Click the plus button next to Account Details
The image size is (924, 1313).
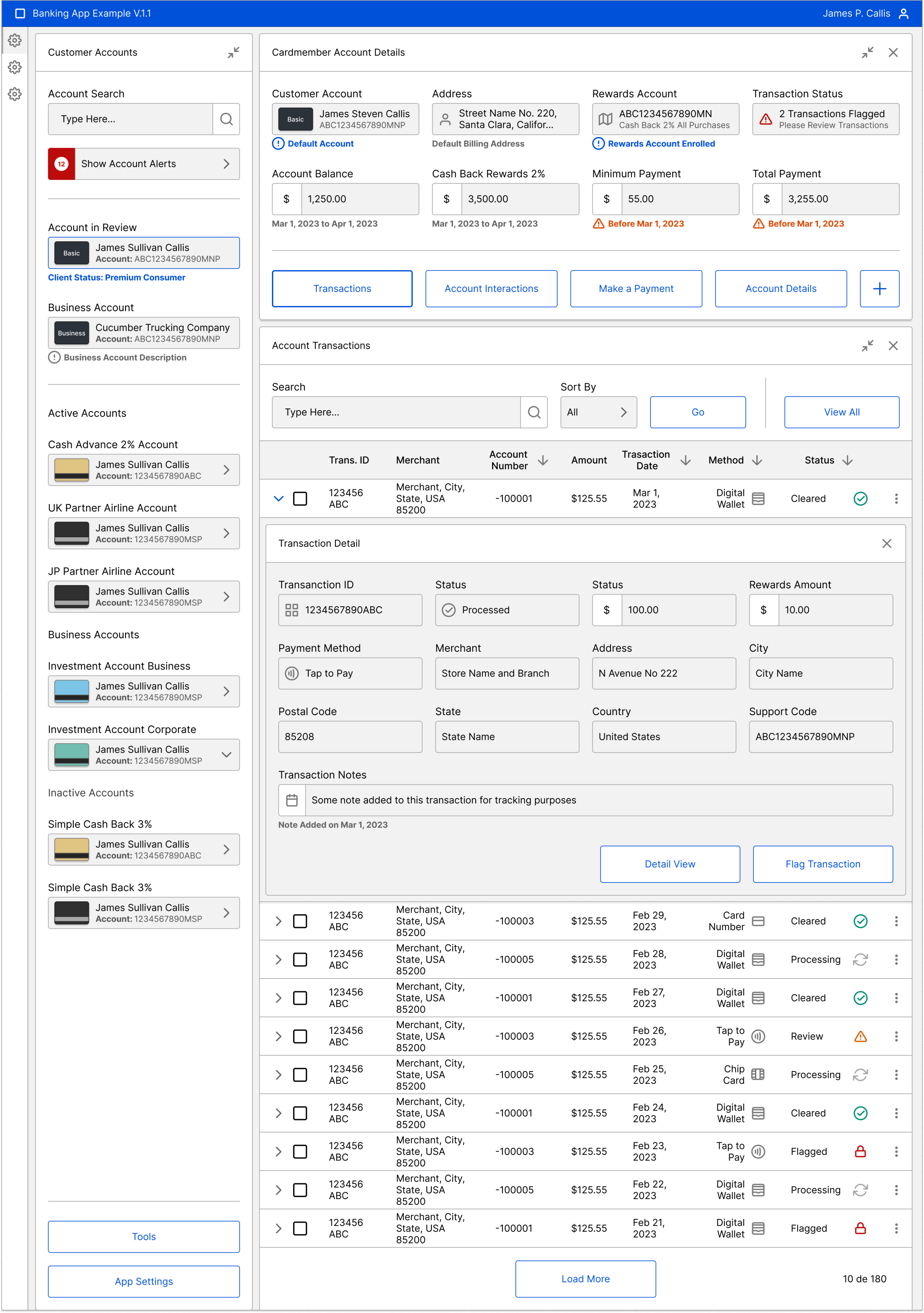point(879,289)
